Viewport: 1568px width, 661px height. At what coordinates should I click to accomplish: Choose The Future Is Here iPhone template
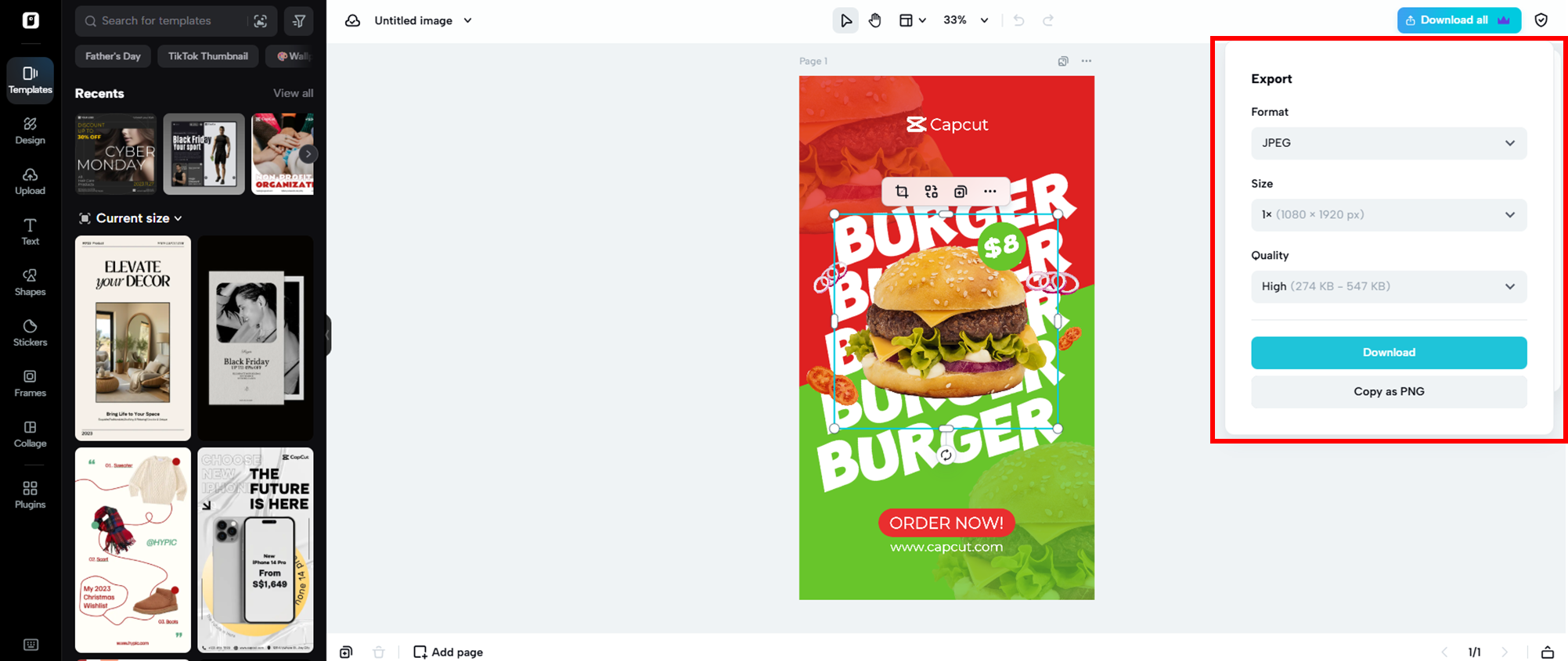click(x=256, y=550)
